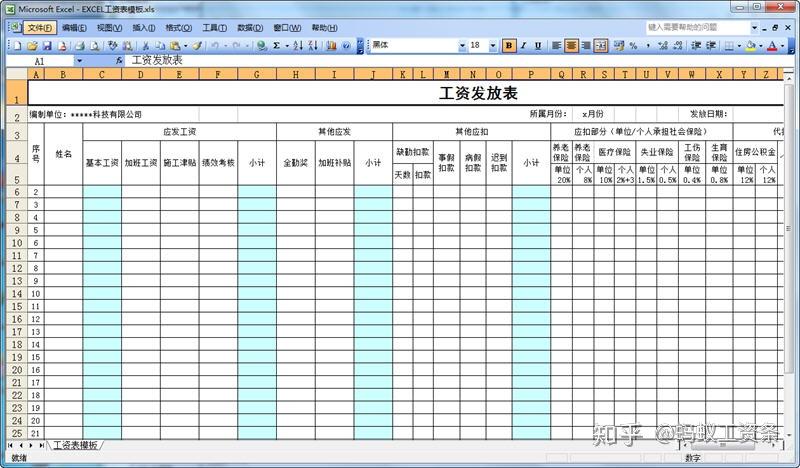
Task: Click the AutoSum sigma icon
Action: 277,46
